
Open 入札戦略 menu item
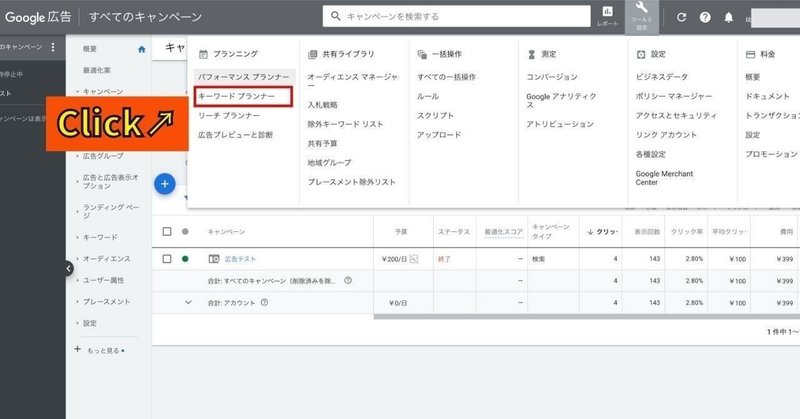click(322, 105)
